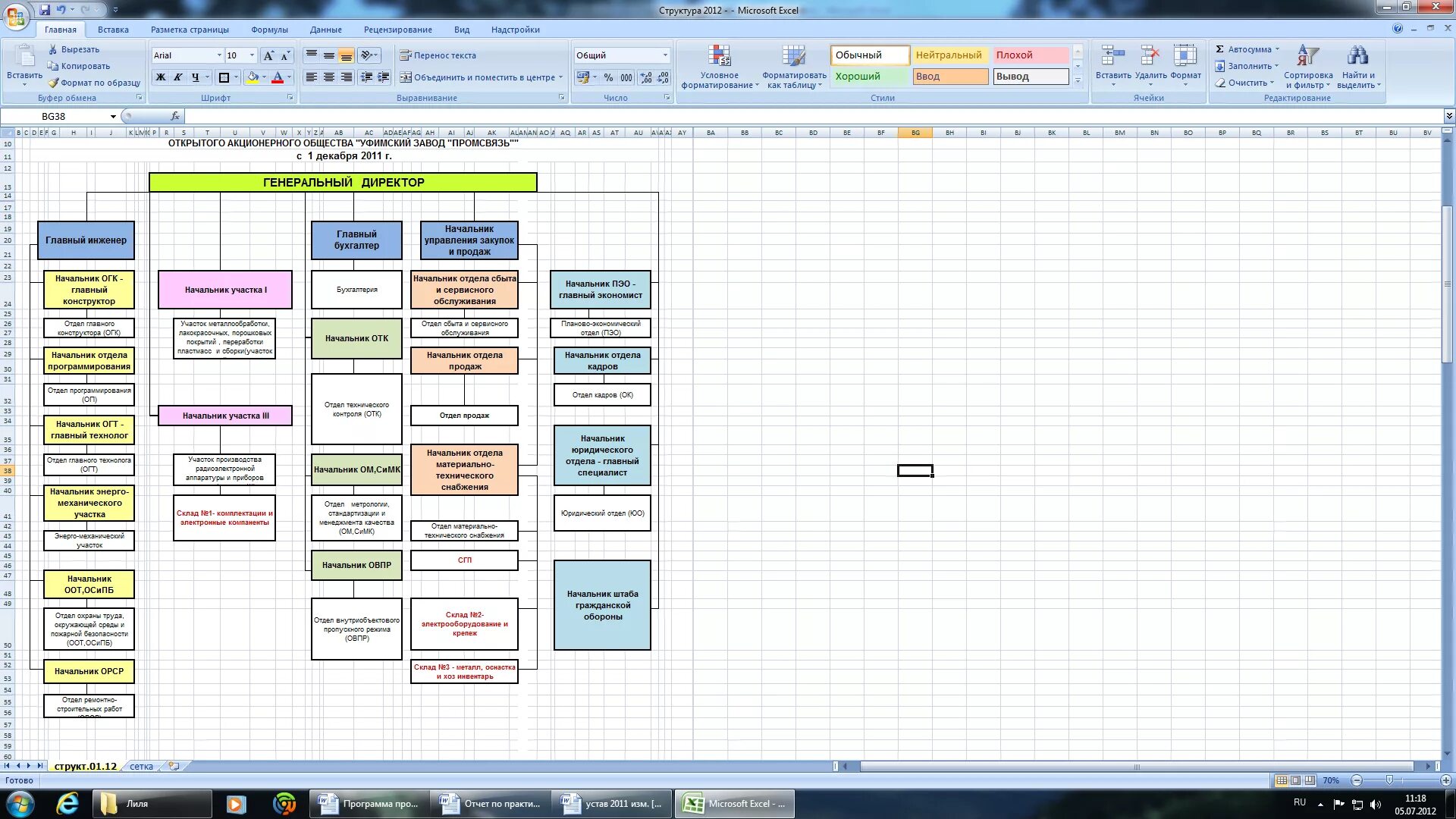Viewport: 1456px width, 819px height.
Task: Open the Отчет по практи... taskbar window
Action: (x=491, y=804)
